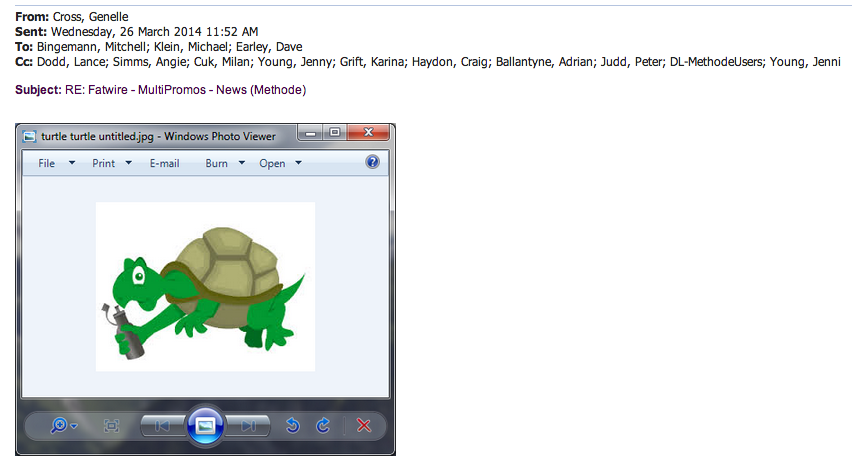Viewport: 852px width, 467px height.
Task: Click the actual size fit button
Action: pyautogui.click(x=111, y=426)
